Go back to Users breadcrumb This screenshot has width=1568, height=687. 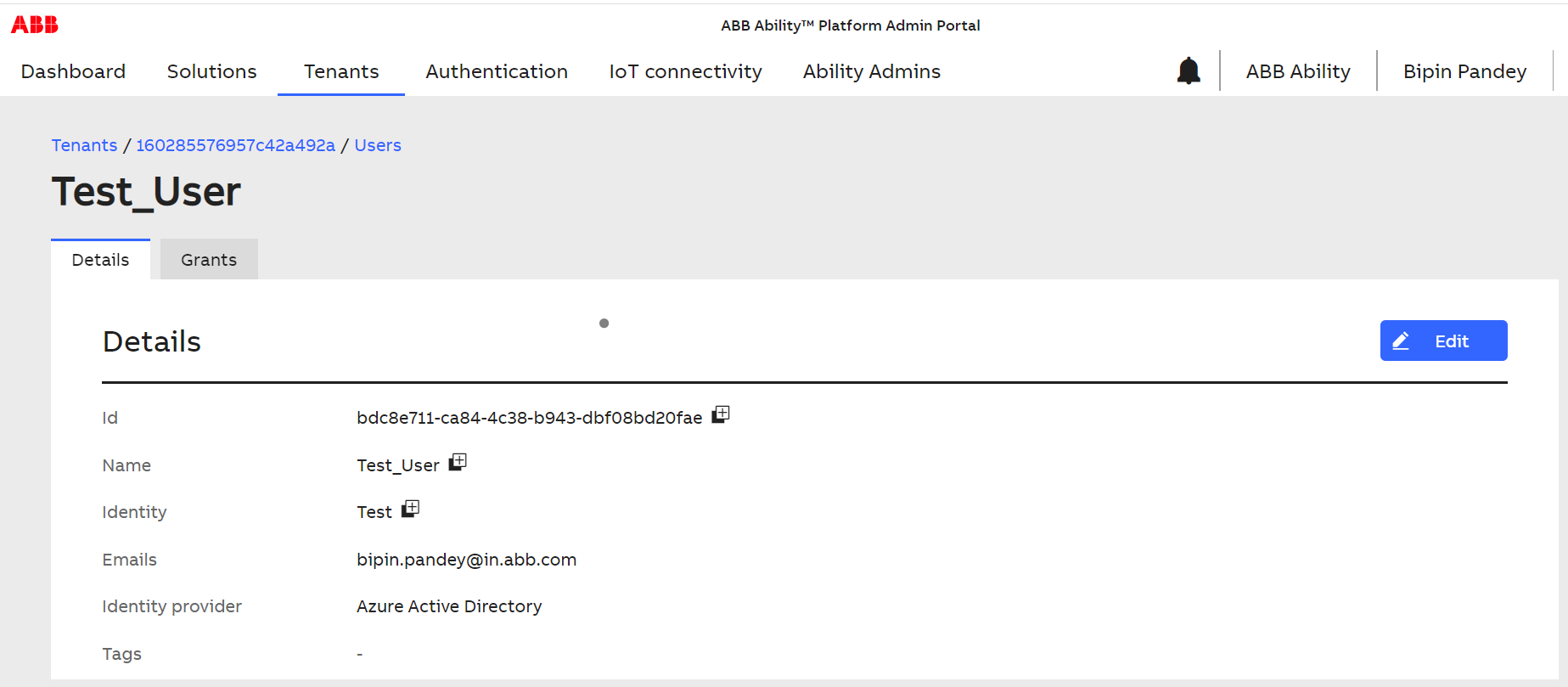[378, 145]
